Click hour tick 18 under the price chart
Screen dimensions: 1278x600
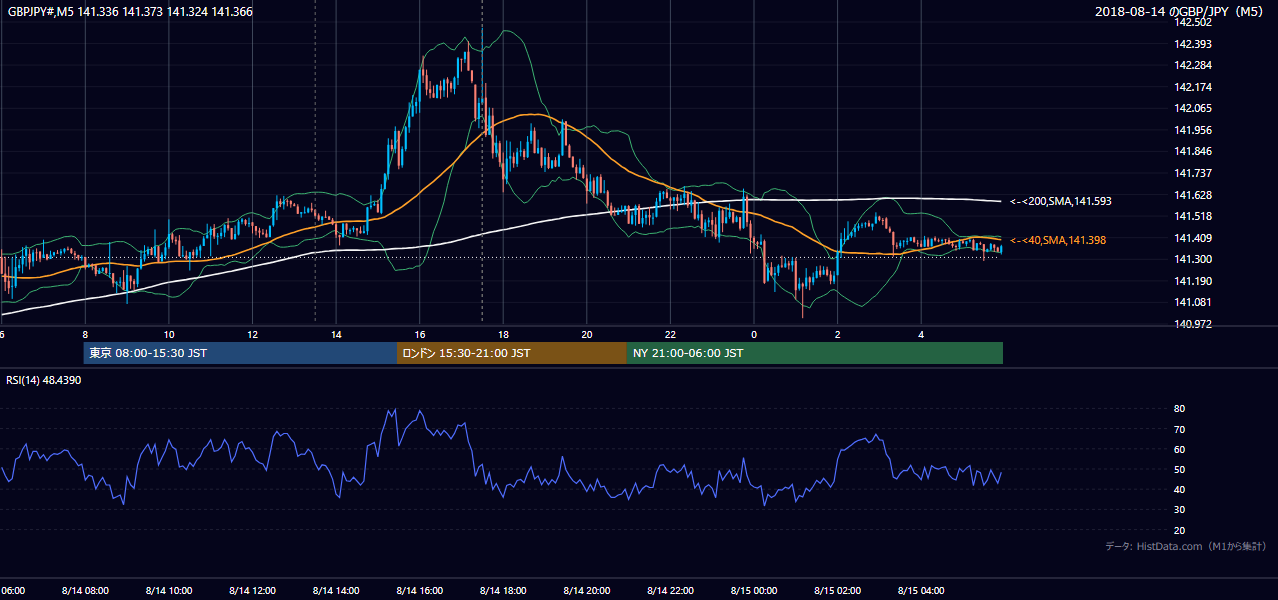tap(504, 334)
